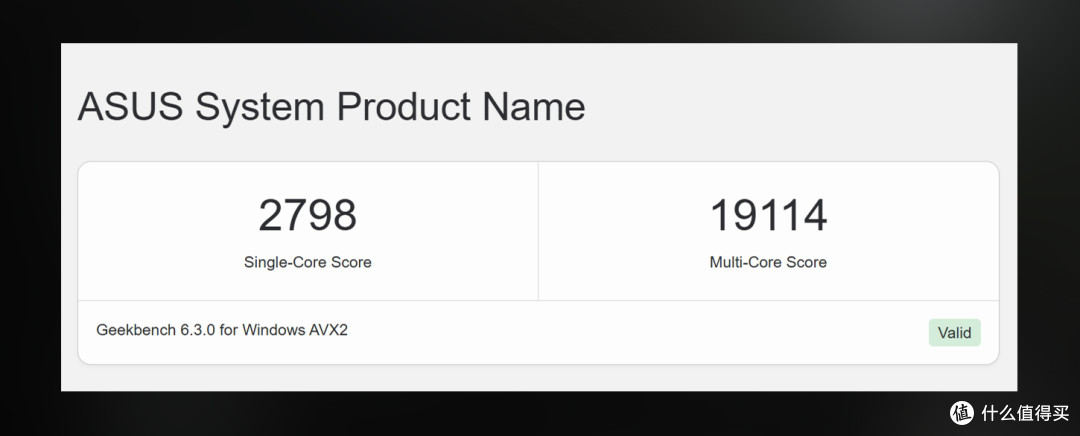Click the green Valid badge

coord(955,333)
